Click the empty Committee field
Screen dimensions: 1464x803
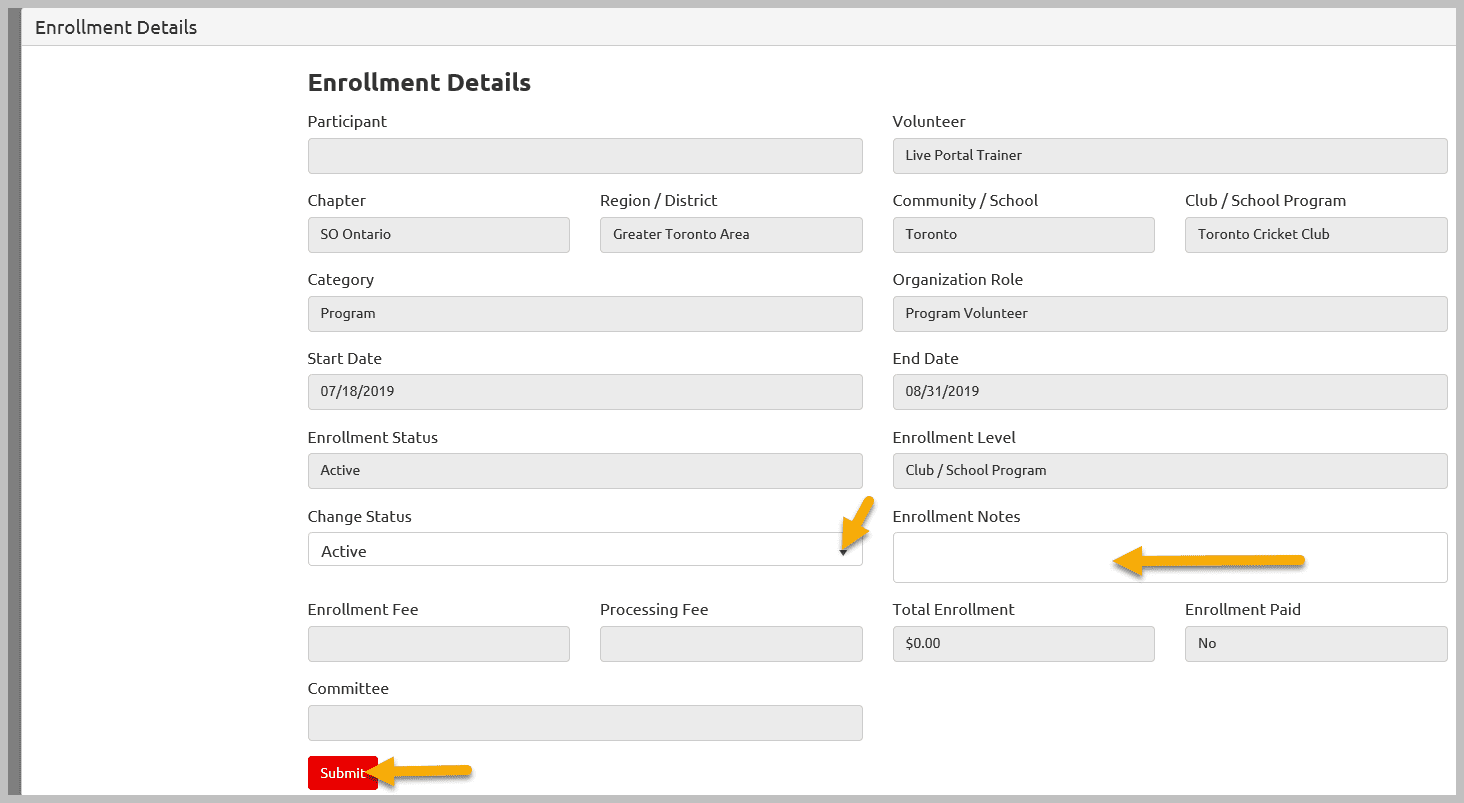click(585, 723)
